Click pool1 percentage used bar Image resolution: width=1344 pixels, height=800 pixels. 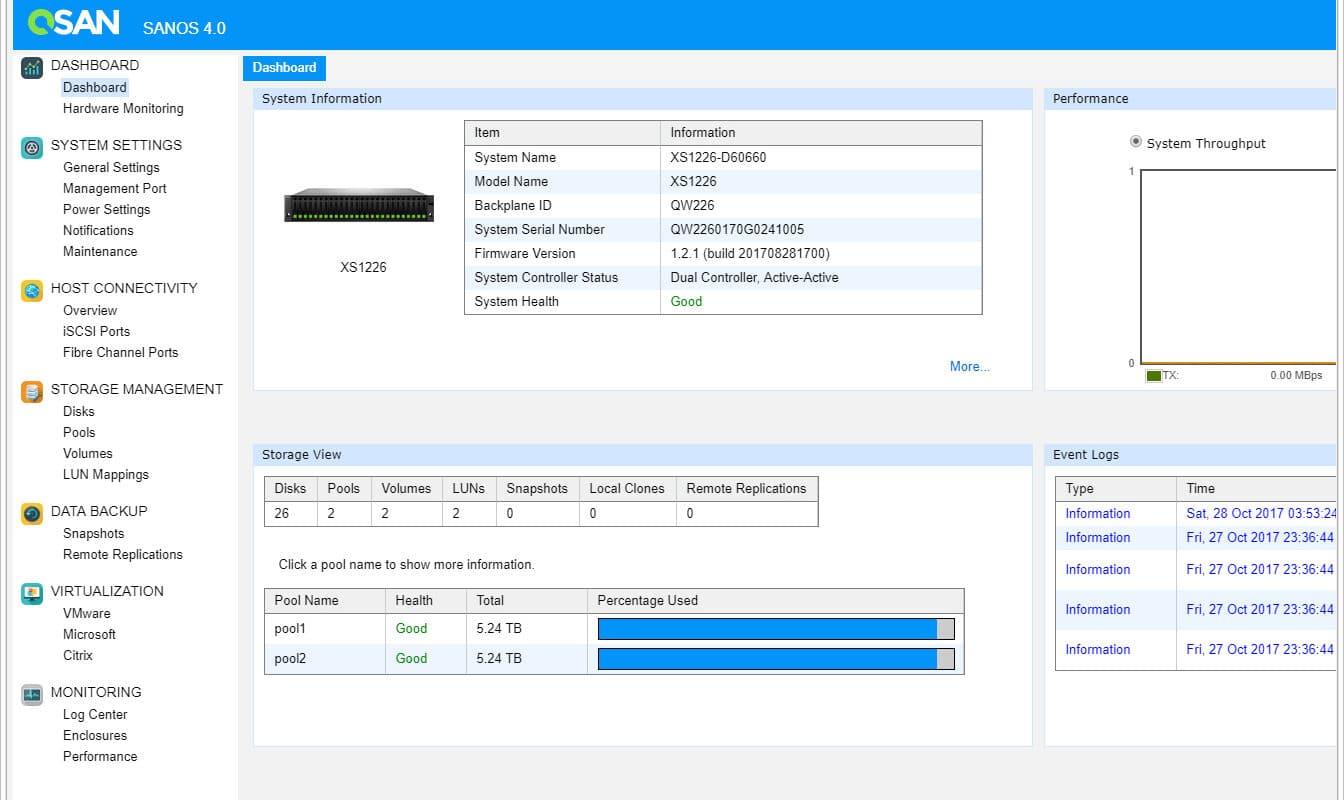click(776, 628)
